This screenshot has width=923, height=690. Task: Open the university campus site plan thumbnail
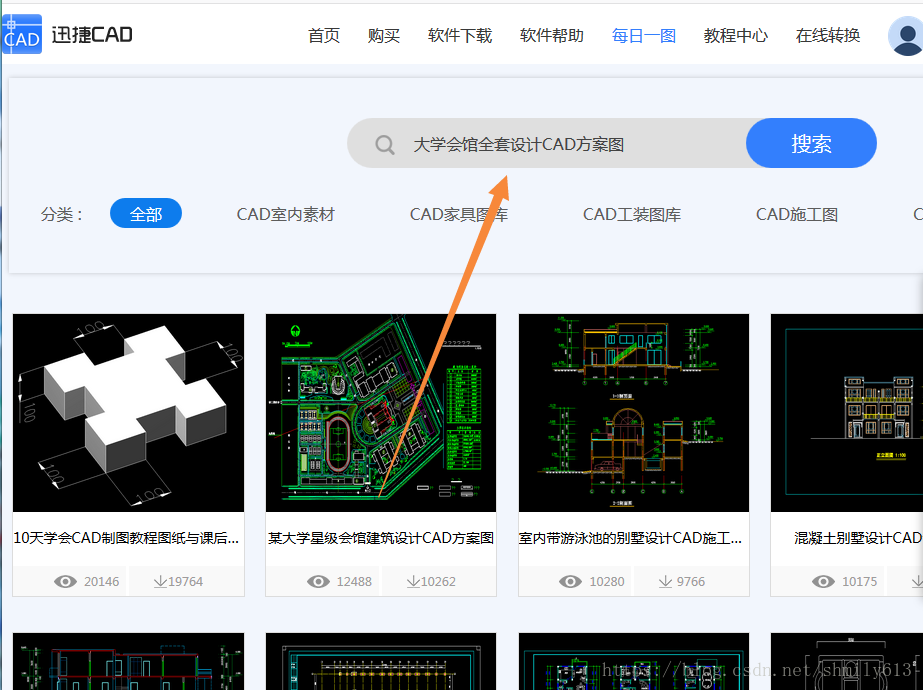[381, 413]
